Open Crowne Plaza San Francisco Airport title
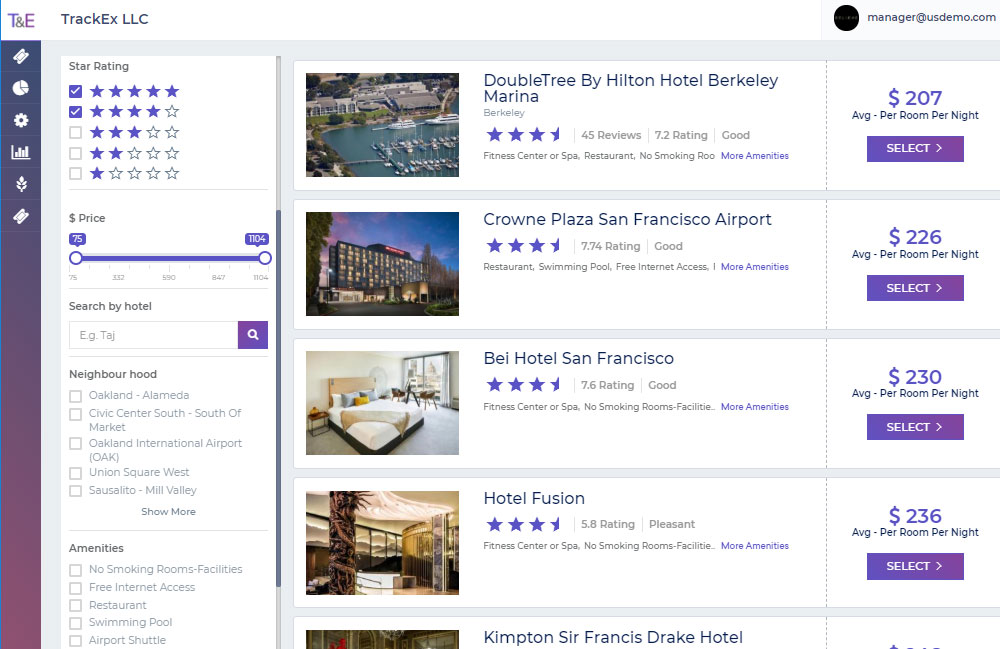This screenshot has height=649, width=1000. point(628,219)
